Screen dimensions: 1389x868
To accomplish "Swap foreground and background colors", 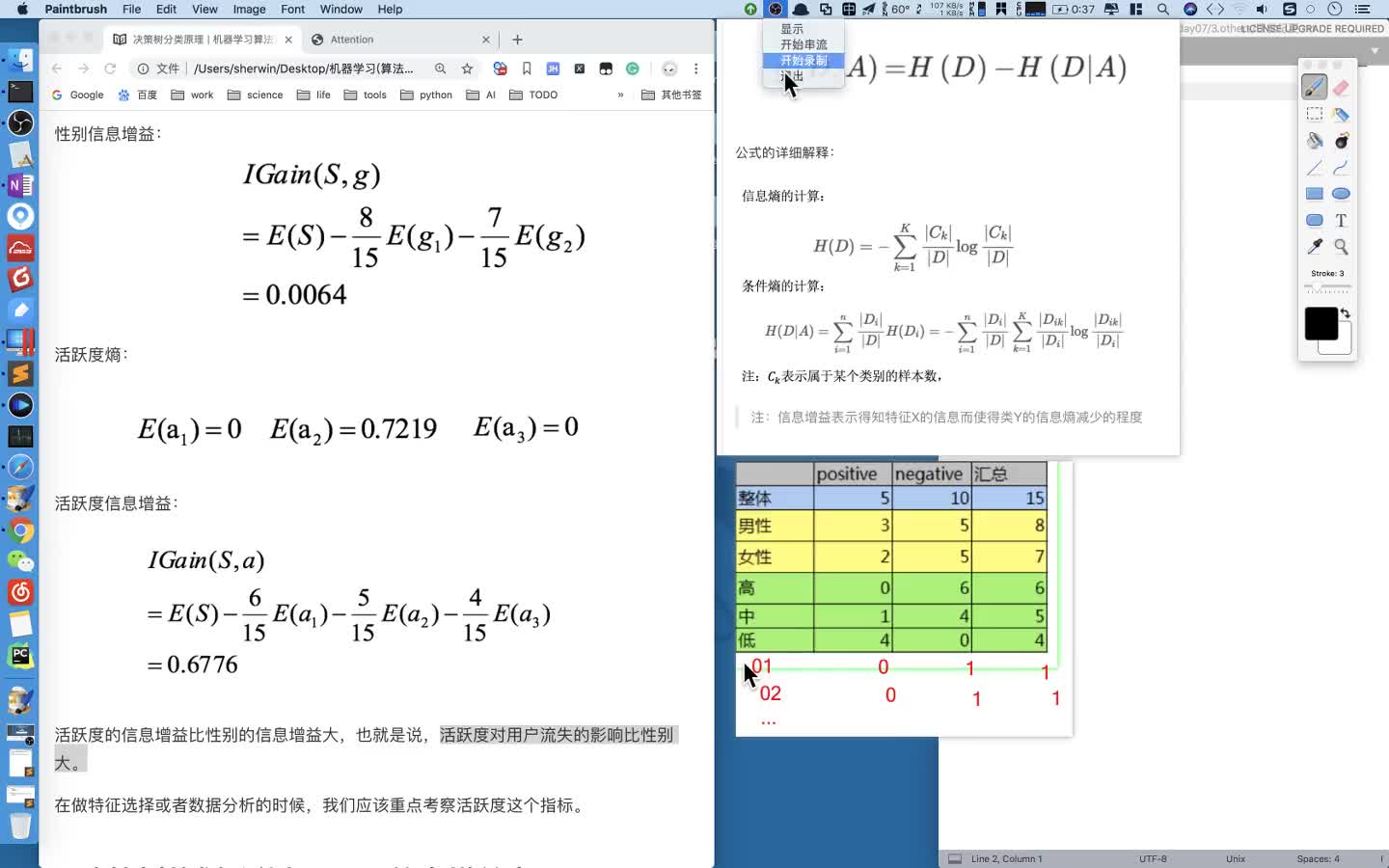I will click(1345, 313).
